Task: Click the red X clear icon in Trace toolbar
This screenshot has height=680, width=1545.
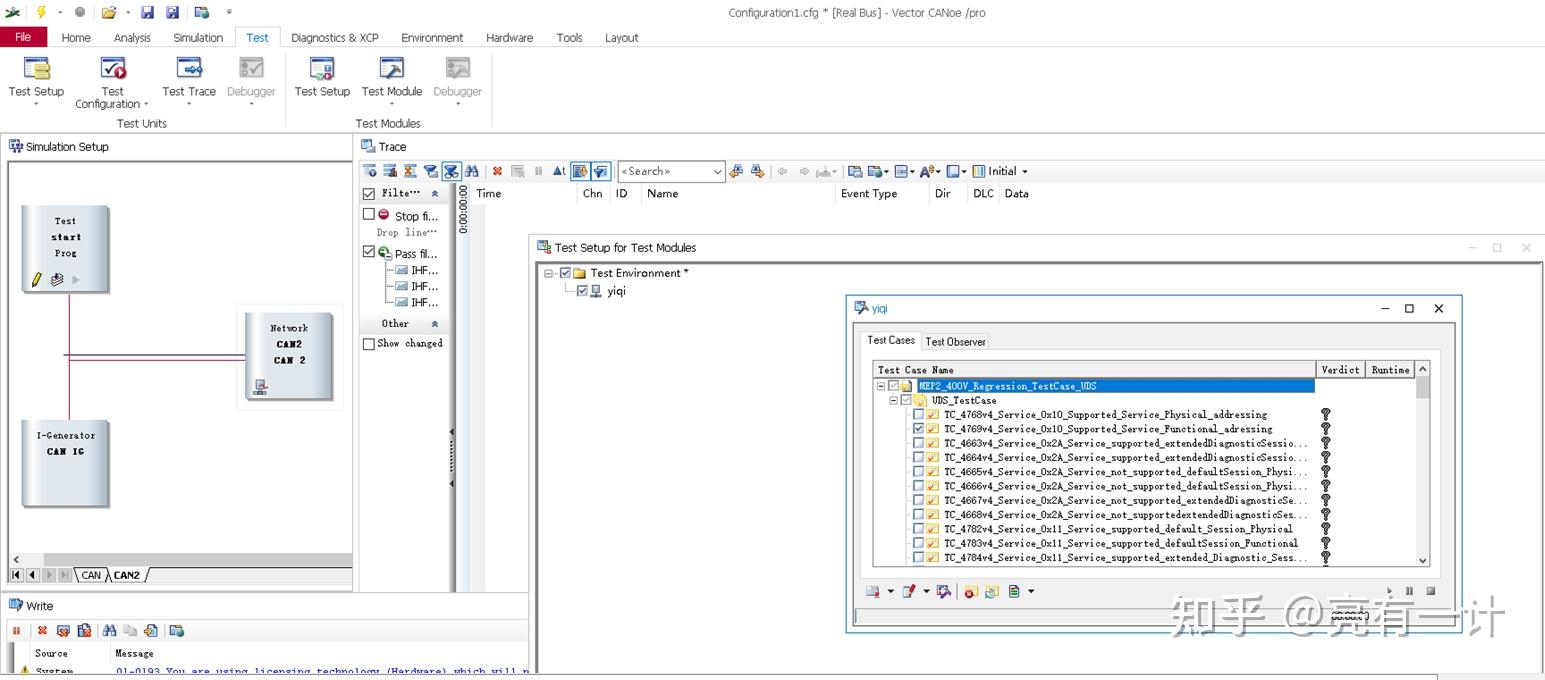Action: [x=497, y=171]
